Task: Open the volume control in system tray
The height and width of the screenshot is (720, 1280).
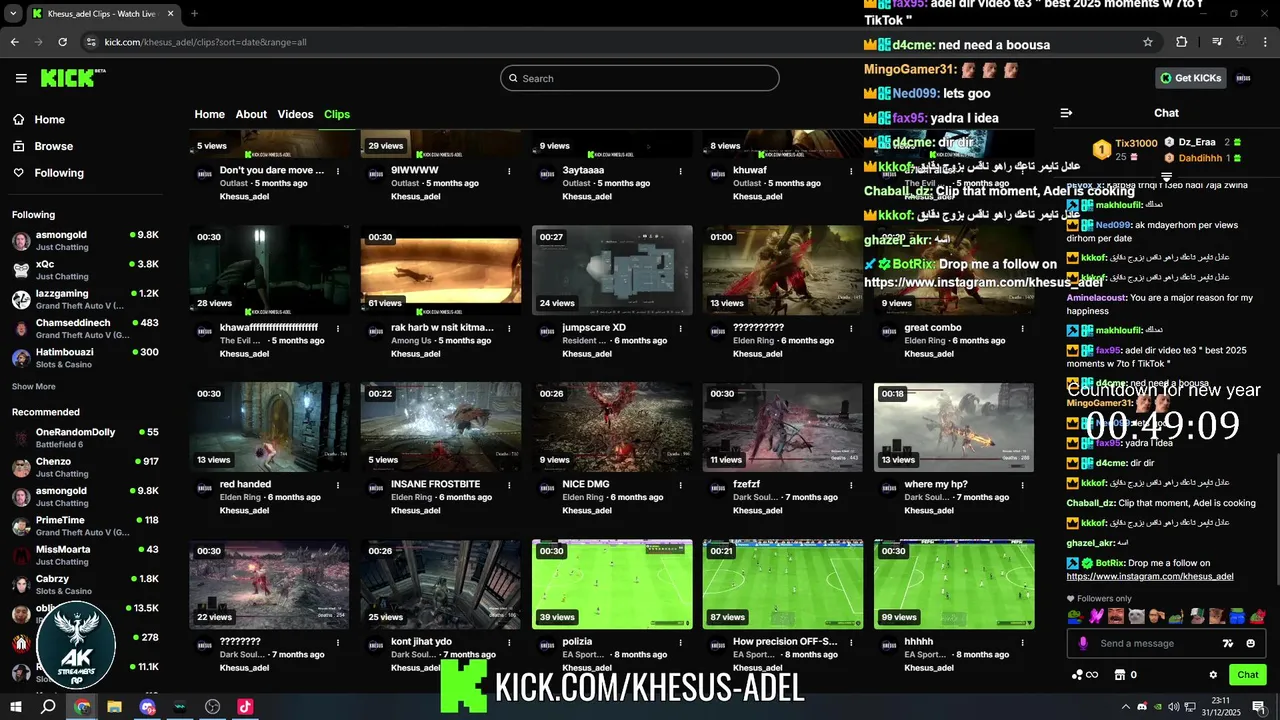Action: point(1173,707)
